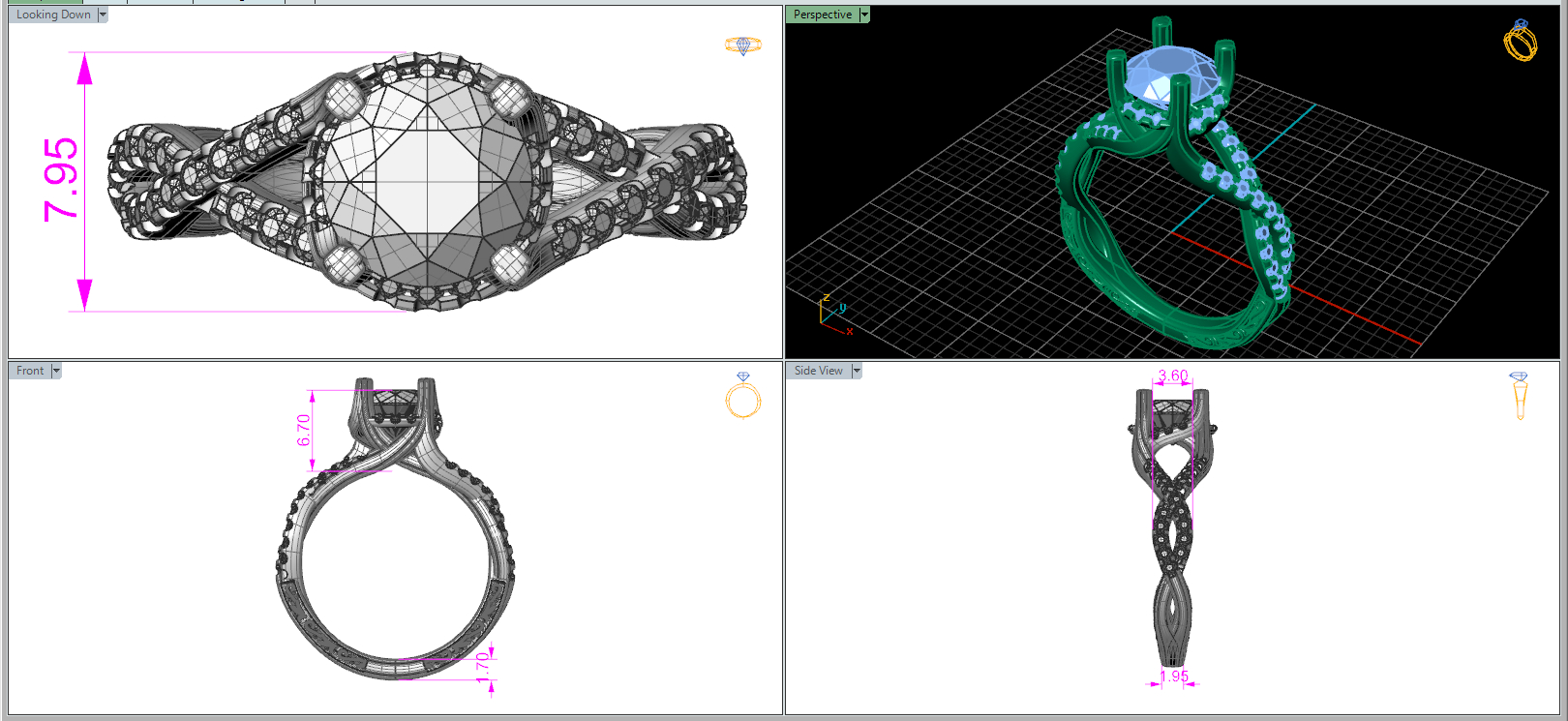Click the gold ring icon in Perspective viewport
Image resolution: width=1568 pixels, height=721 pixels.
(x=1520, y=40)
